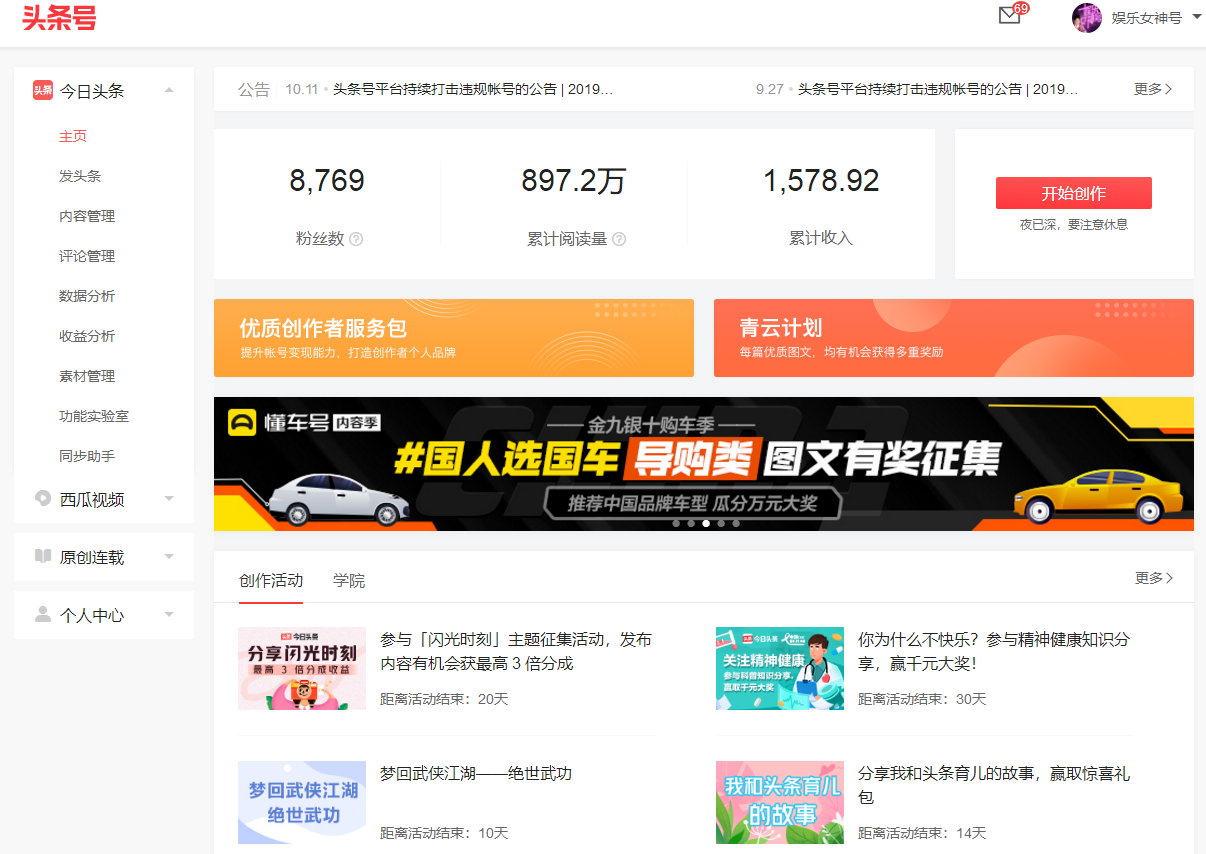
Task: Click the account avatar image at top right
Action: click(1087, 17)
